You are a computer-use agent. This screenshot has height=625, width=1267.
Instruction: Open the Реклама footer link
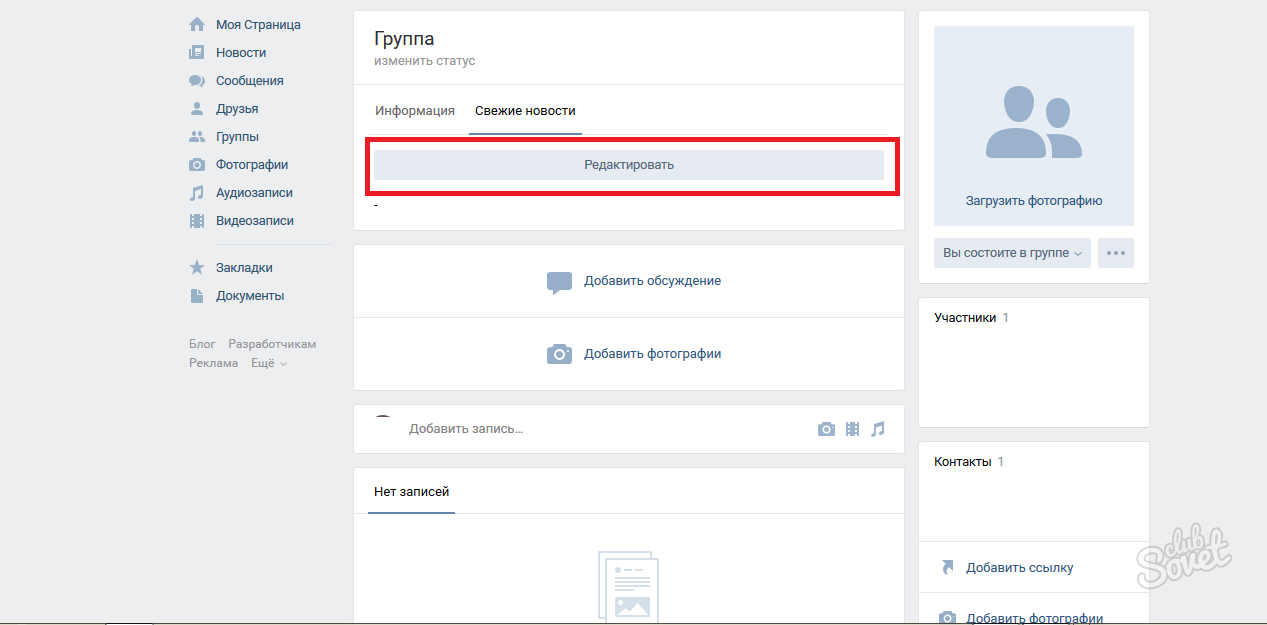(x=214, y=363)
